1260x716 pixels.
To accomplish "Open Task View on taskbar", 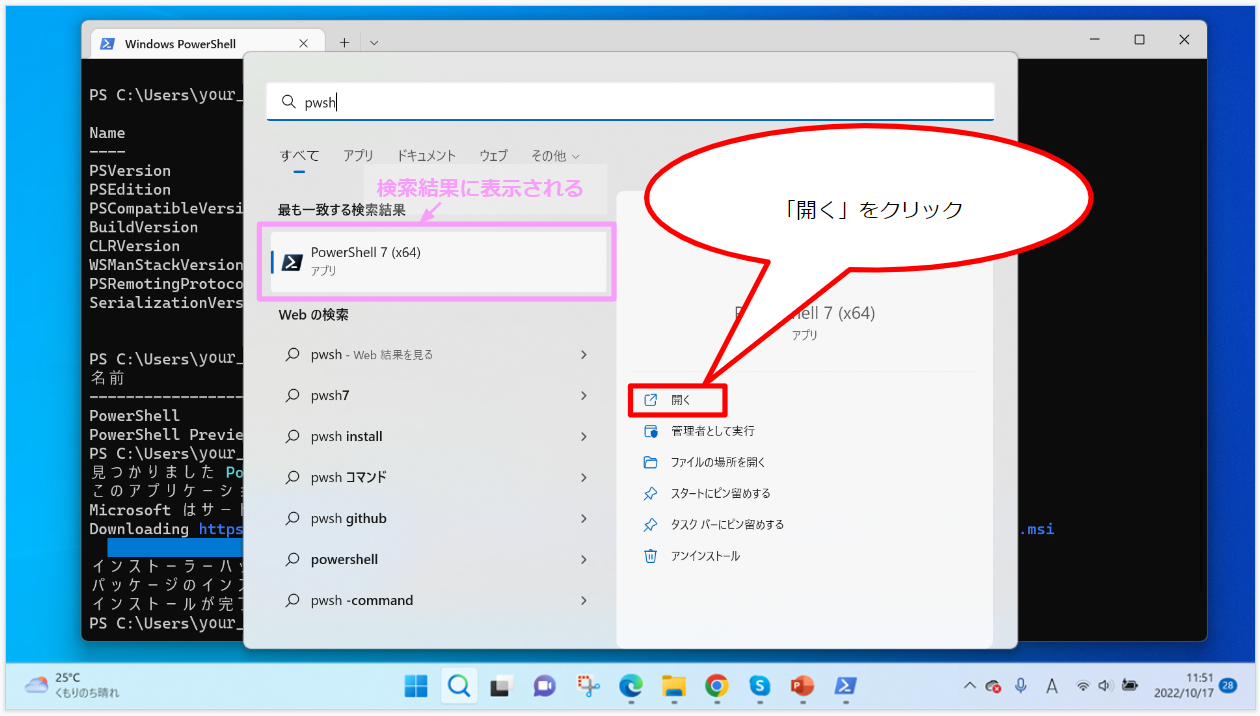I will pos(501,686).
